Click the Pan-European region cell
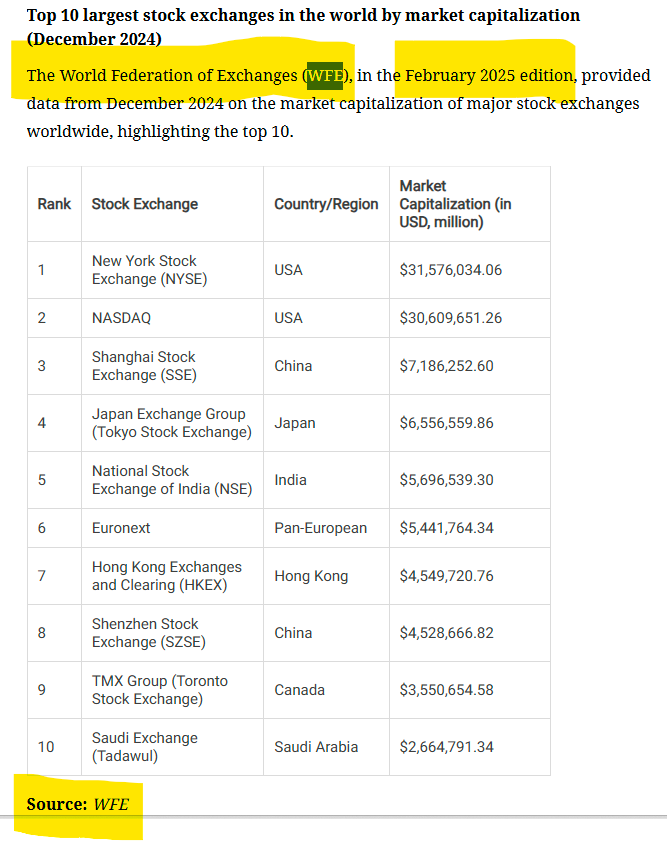The width and height of the screenshot is (667, 841). coord(326,528)
